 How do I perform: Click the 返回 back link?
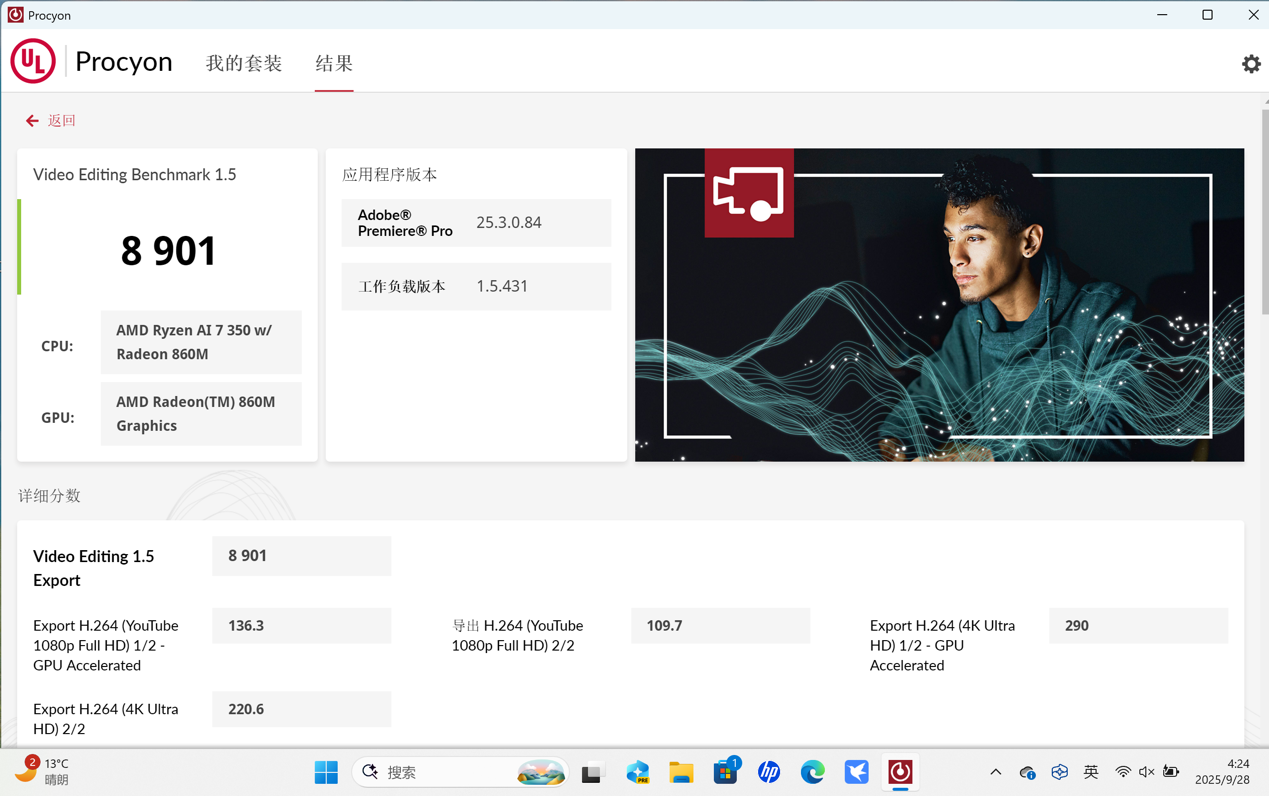point(61,121)
